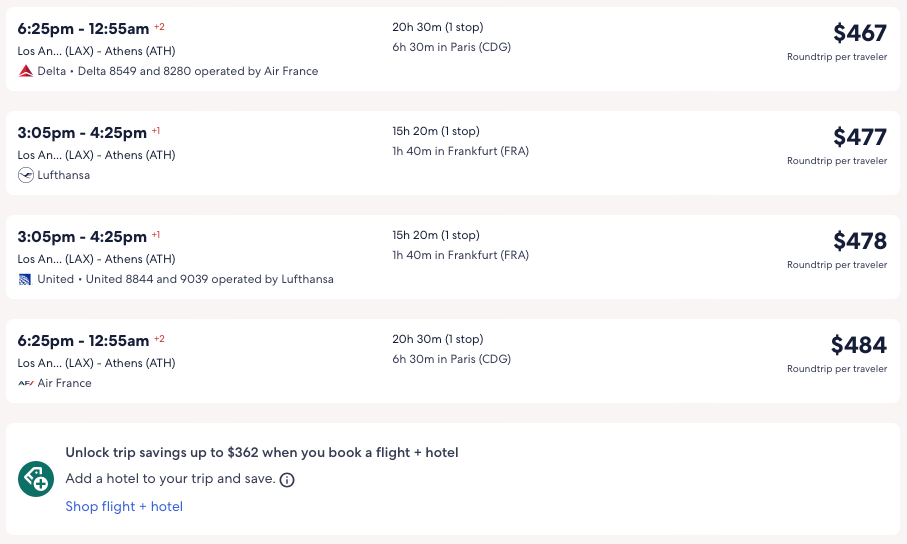Select the $467 Delta flight price

[x=859, y=33]
